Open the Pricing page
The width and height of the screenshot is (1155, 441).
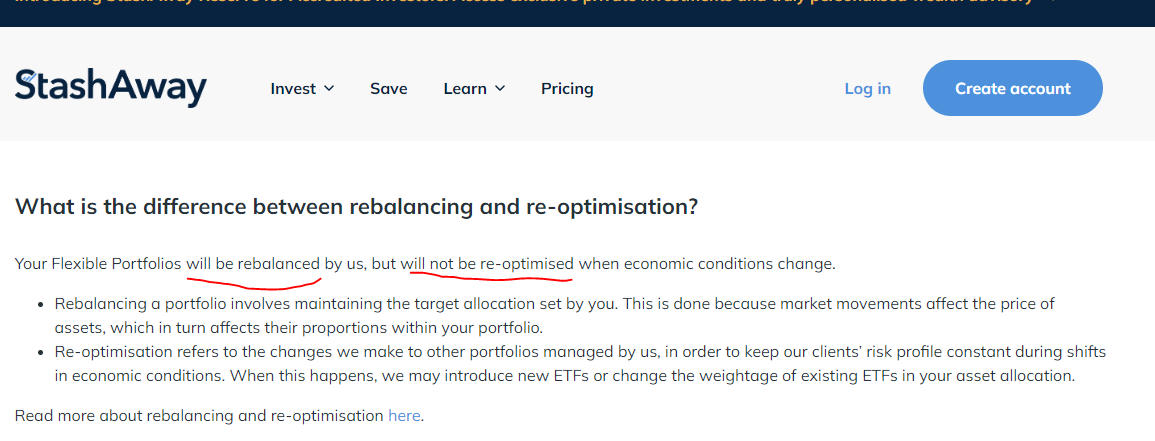click(567, 88)
